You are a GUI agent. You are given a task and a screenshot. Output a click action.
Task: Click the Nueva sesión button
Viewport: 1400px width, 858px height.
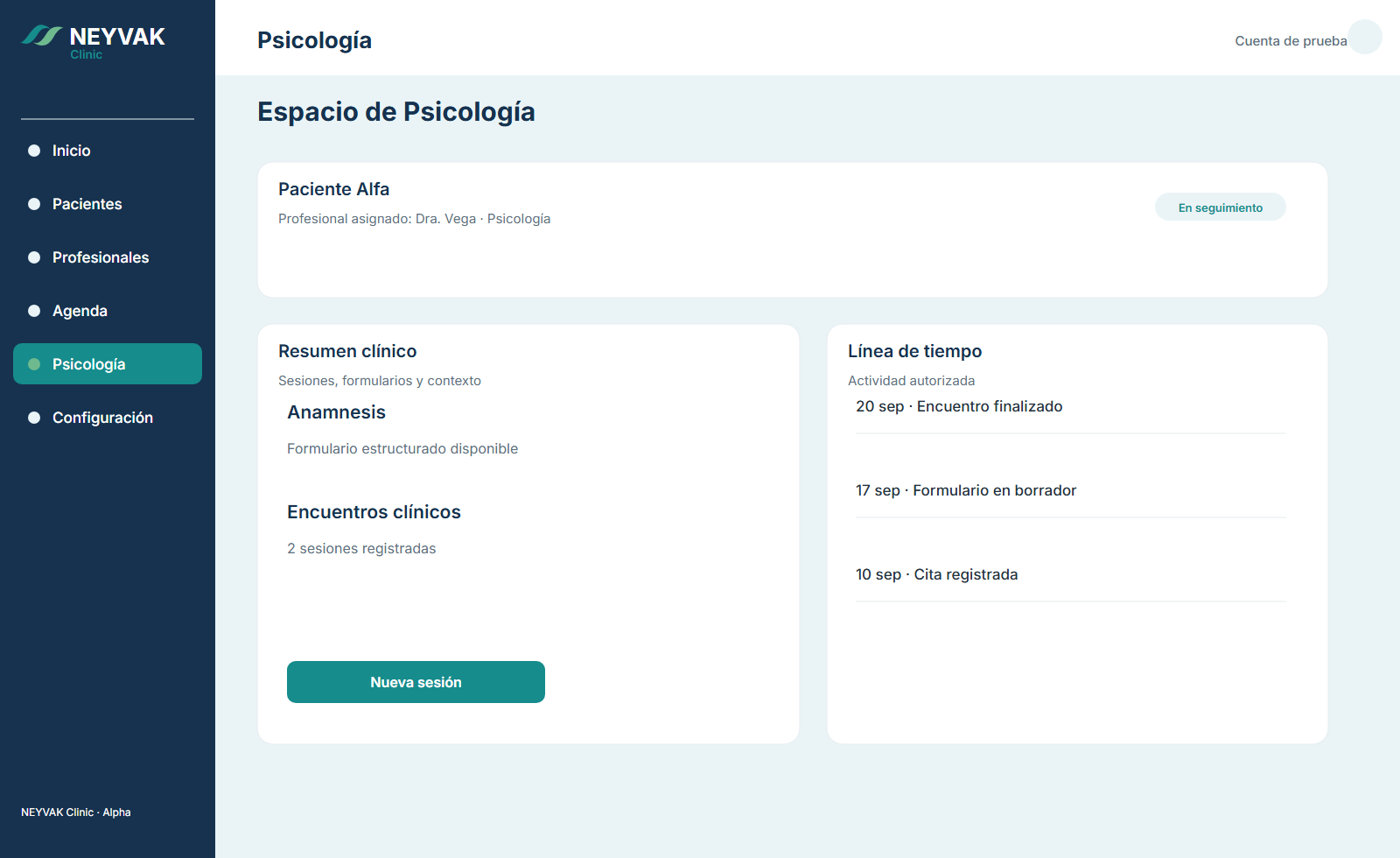click(x=416, y=682)
